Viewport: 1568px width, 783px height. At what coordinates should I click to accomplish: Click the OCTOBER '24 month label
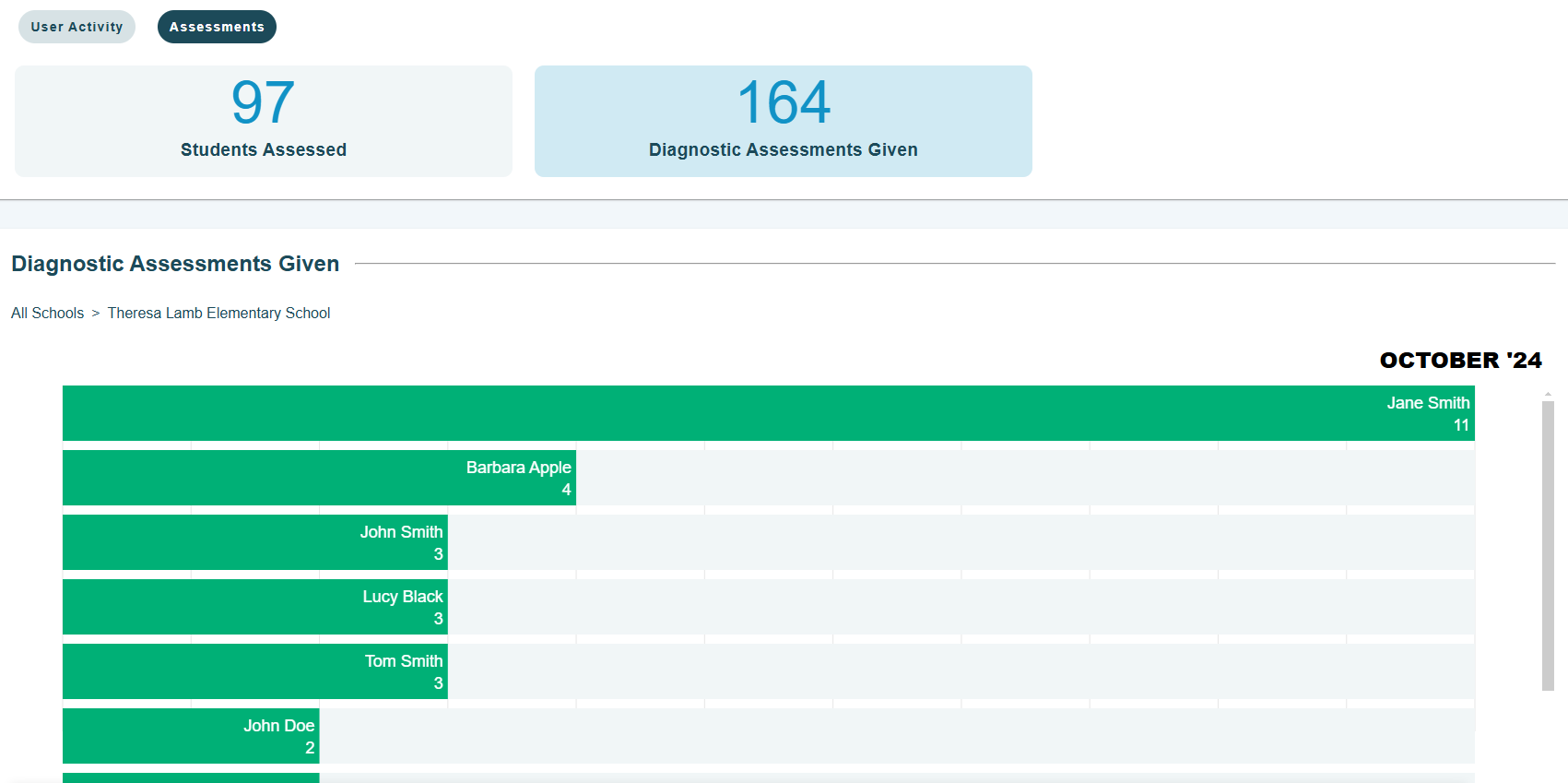(1460, 361)
